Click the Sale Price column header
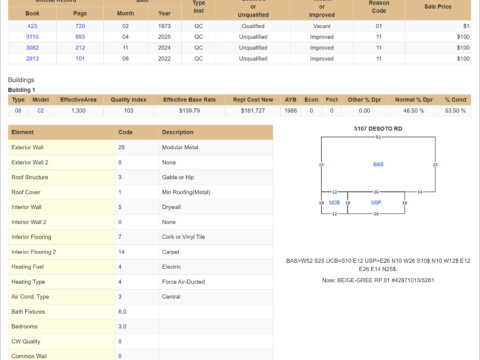This screenshot has height=360, width=480. coord(438,7)
